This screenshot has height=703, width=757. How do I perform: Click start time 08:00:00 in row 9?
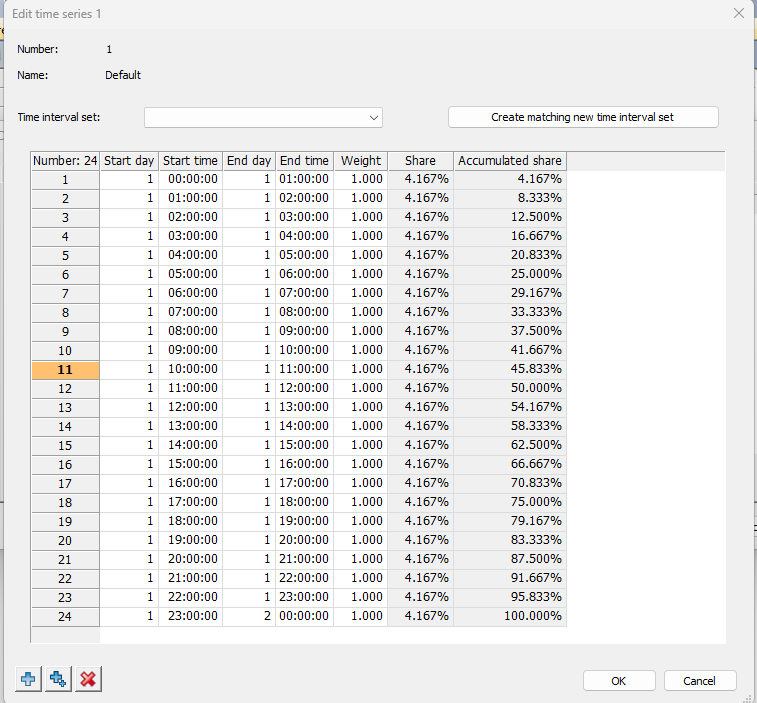[190, 331]
